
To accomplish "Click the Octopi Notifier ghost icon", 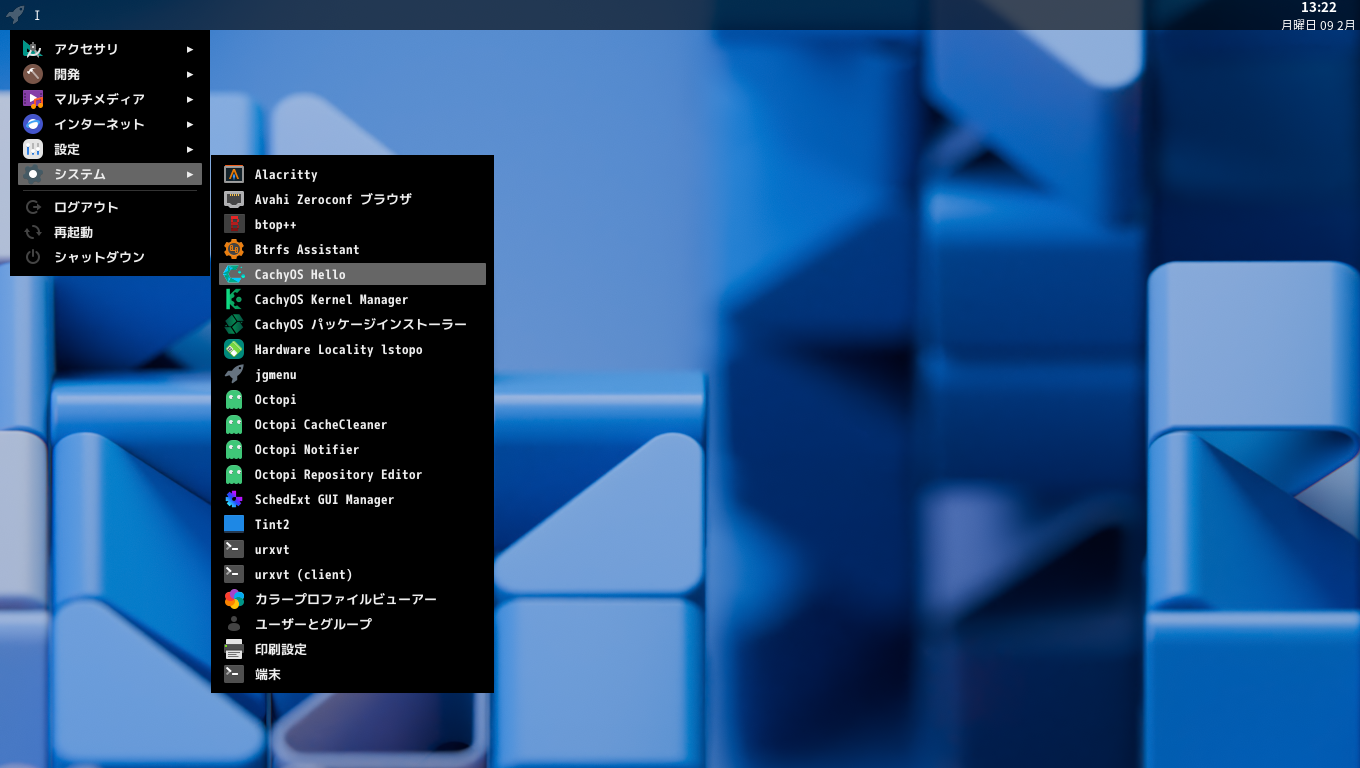I will pos(234,449).
